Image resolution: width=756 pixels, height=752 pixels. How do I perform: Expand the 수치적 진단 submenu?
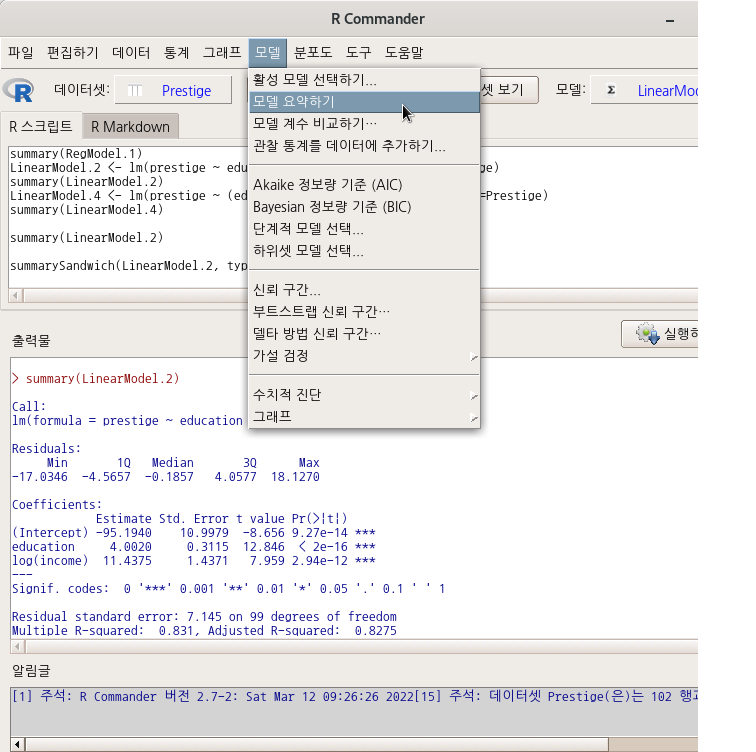pos(364,395)
